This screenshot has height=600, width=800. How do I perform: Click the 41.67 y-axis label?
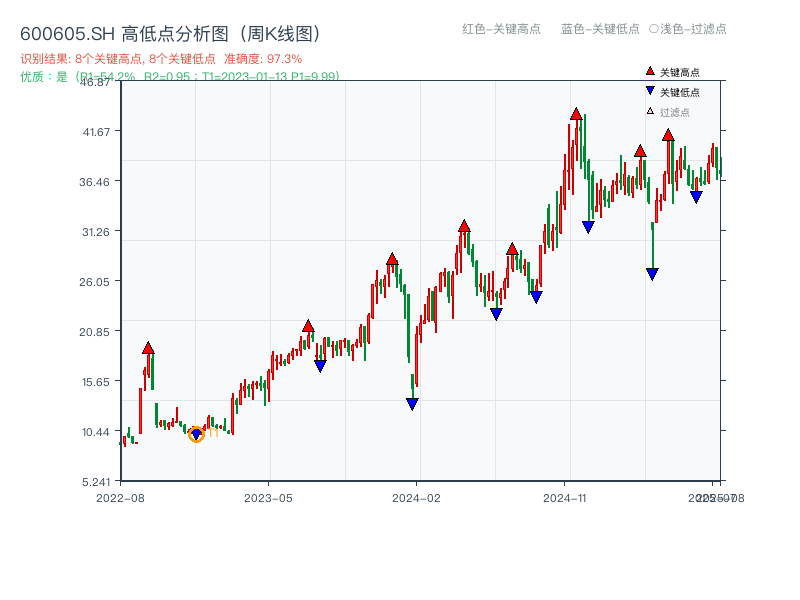(x=96, y=132)
